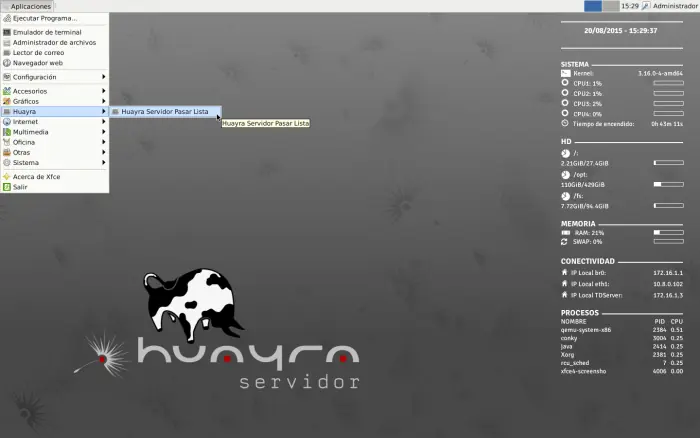Click the Accesorios category icon
This screenshot has width=700, height=438.
pos(7,91)
